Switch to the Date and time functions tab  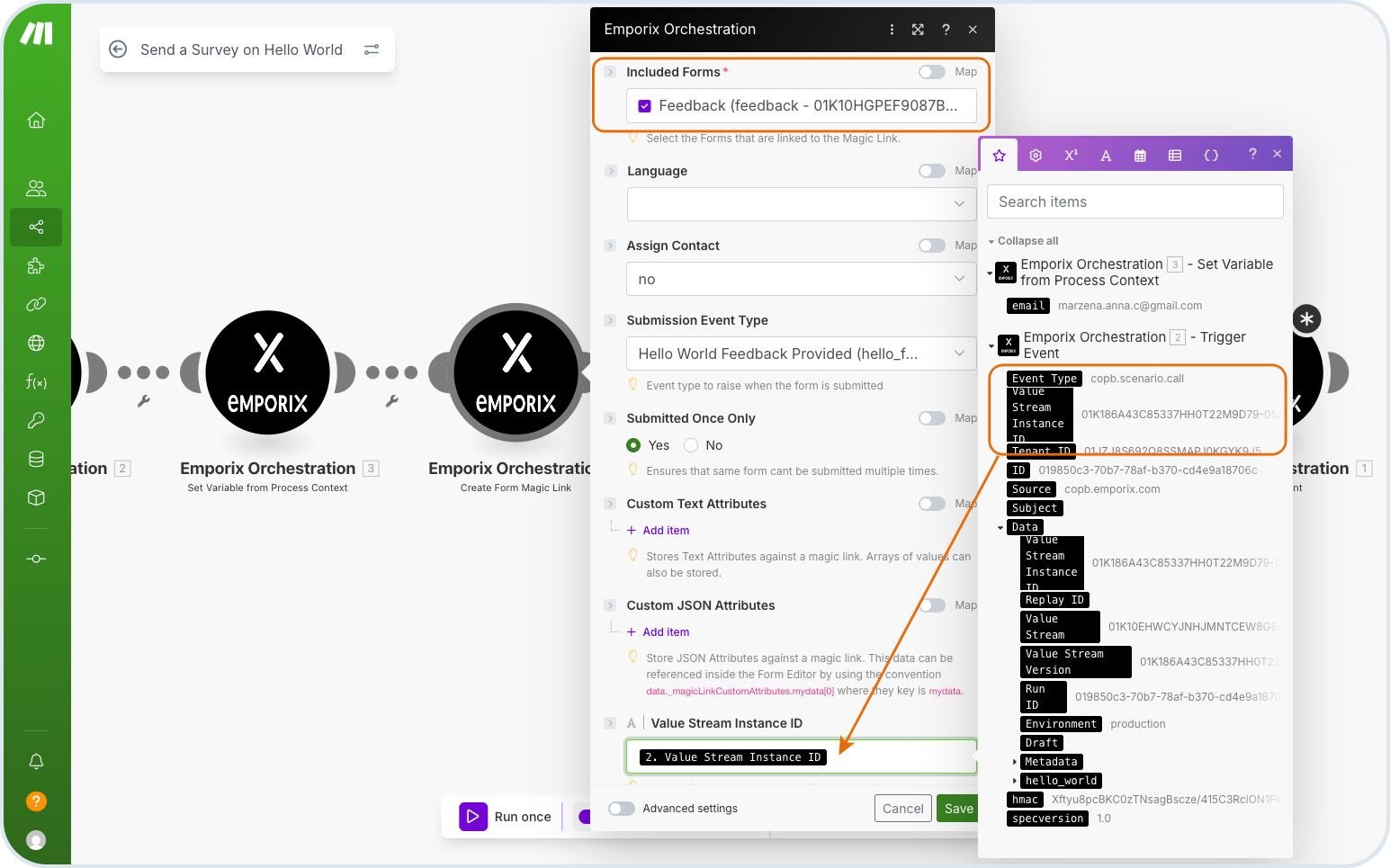pyautogui.click(x=1140, y=156)
